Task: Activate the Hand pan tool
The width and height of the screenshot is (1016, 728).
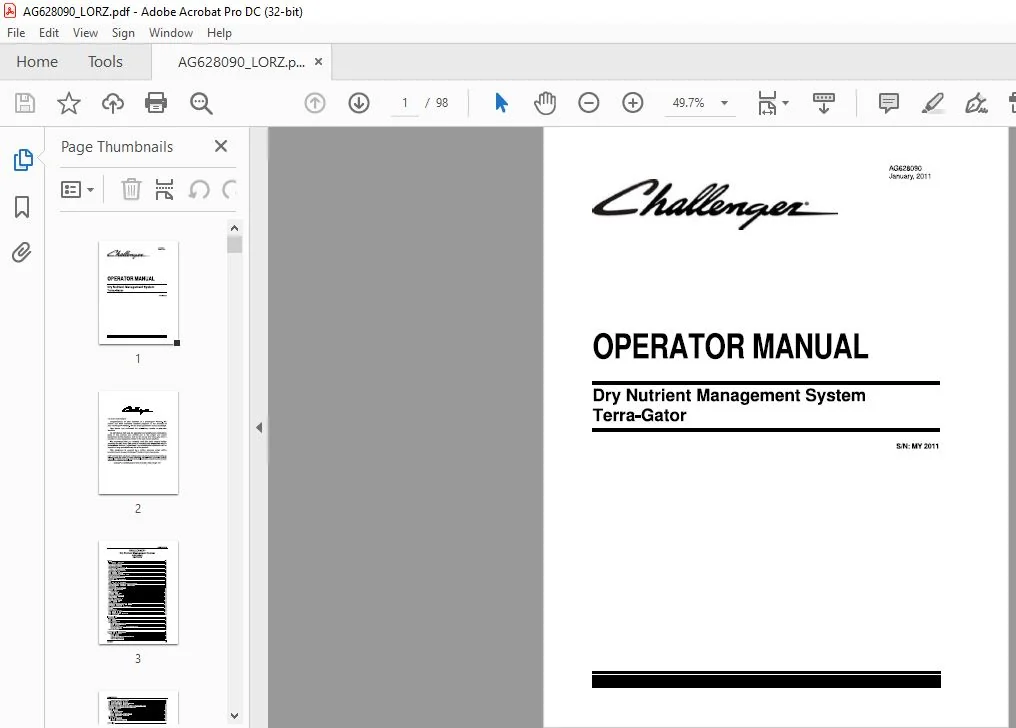Action: (x=545, y=103)
